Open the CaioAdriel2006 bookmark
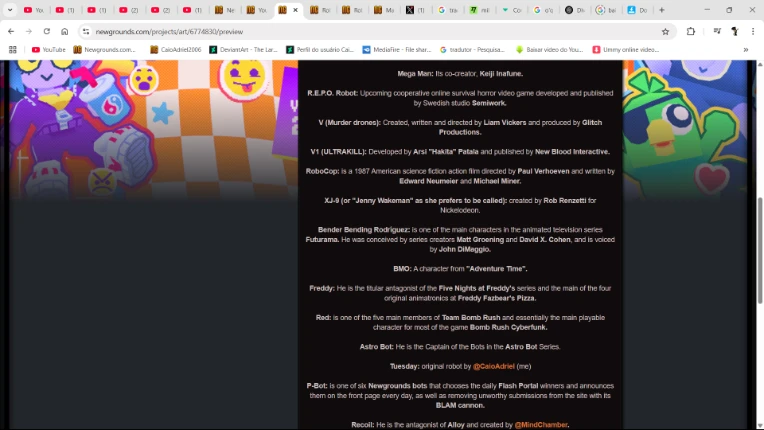The width and height of the screenshot is (764, 430). click(175, 50)
